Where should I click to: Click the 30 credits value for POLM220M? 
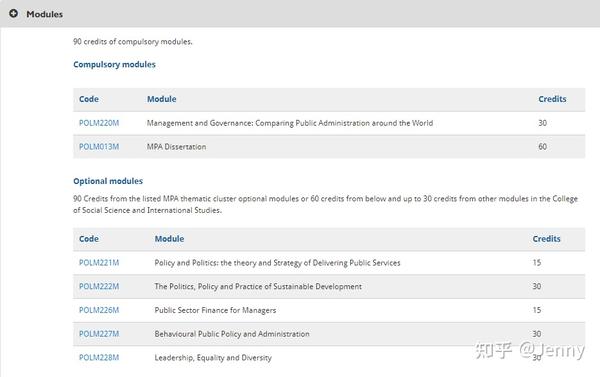coord(543,123)
